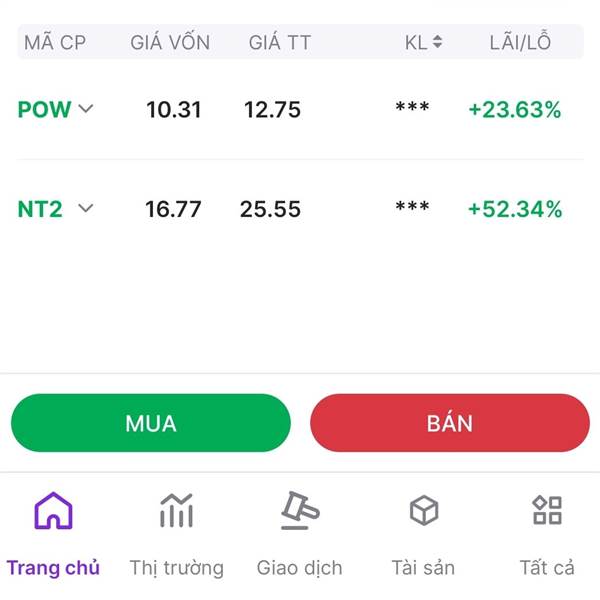Viewport: 600px width, 600px height.
Task: Tap the Tất cả grid icon
Action: tap(547, 511)
